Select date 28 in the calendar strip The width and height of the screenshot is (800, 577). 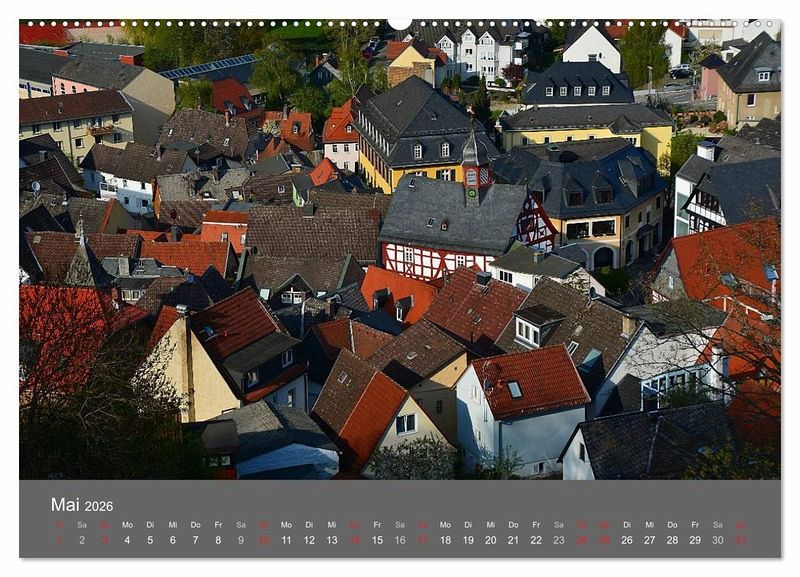coord(672,540)
